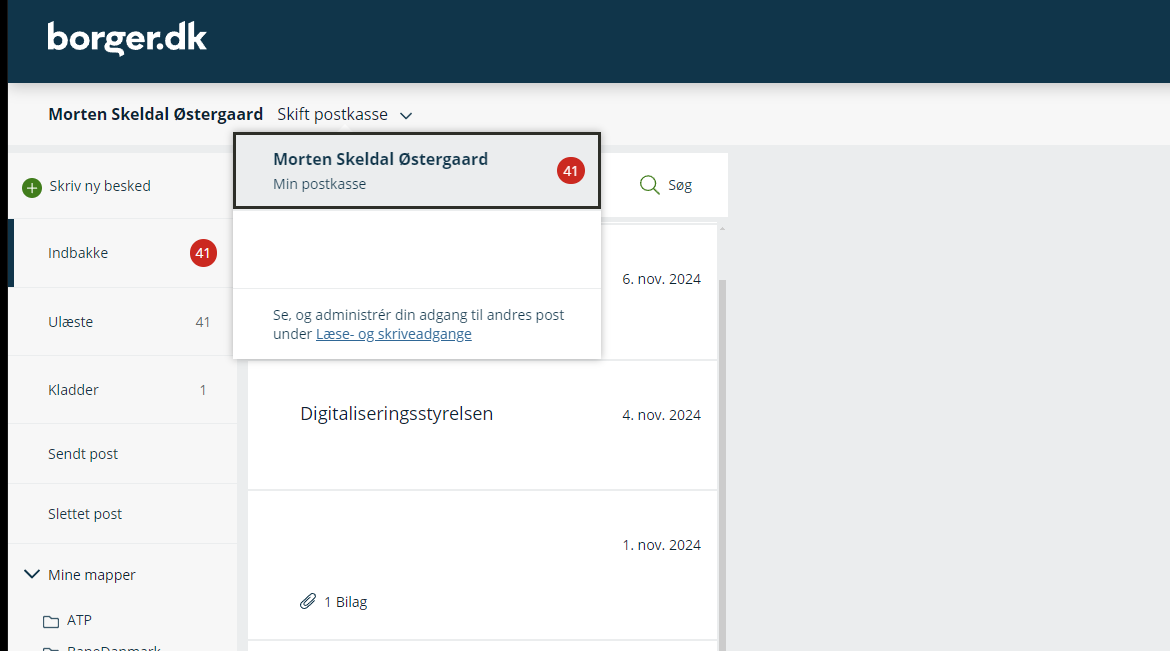The image size is (1170, 651).
Task: Go to Kladder drafts
Action: click(x=73, y=390)
